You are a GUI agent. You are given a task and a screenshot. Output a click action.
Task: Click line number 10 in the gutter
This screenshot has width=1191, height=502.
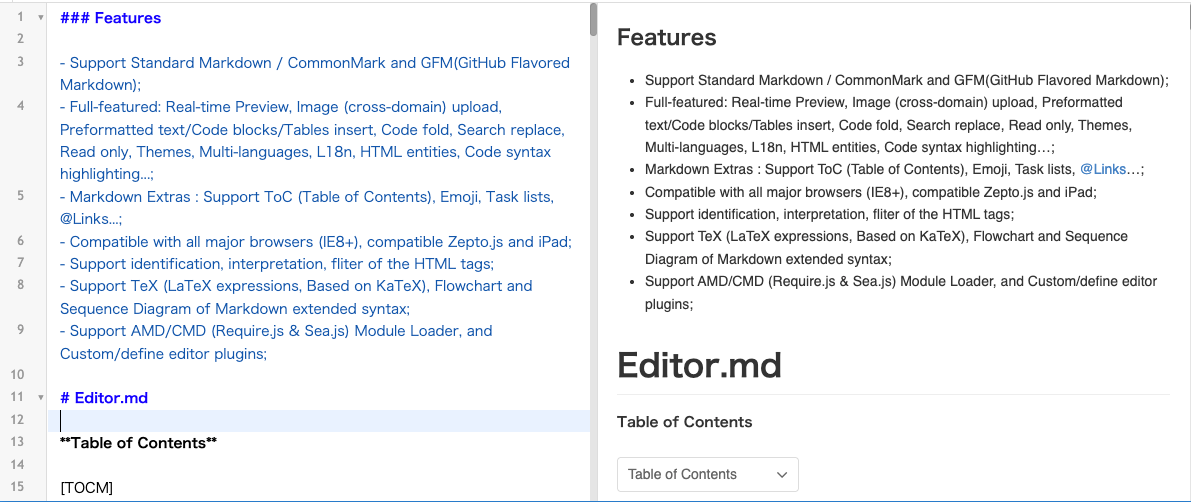click(x=18, y=375)
